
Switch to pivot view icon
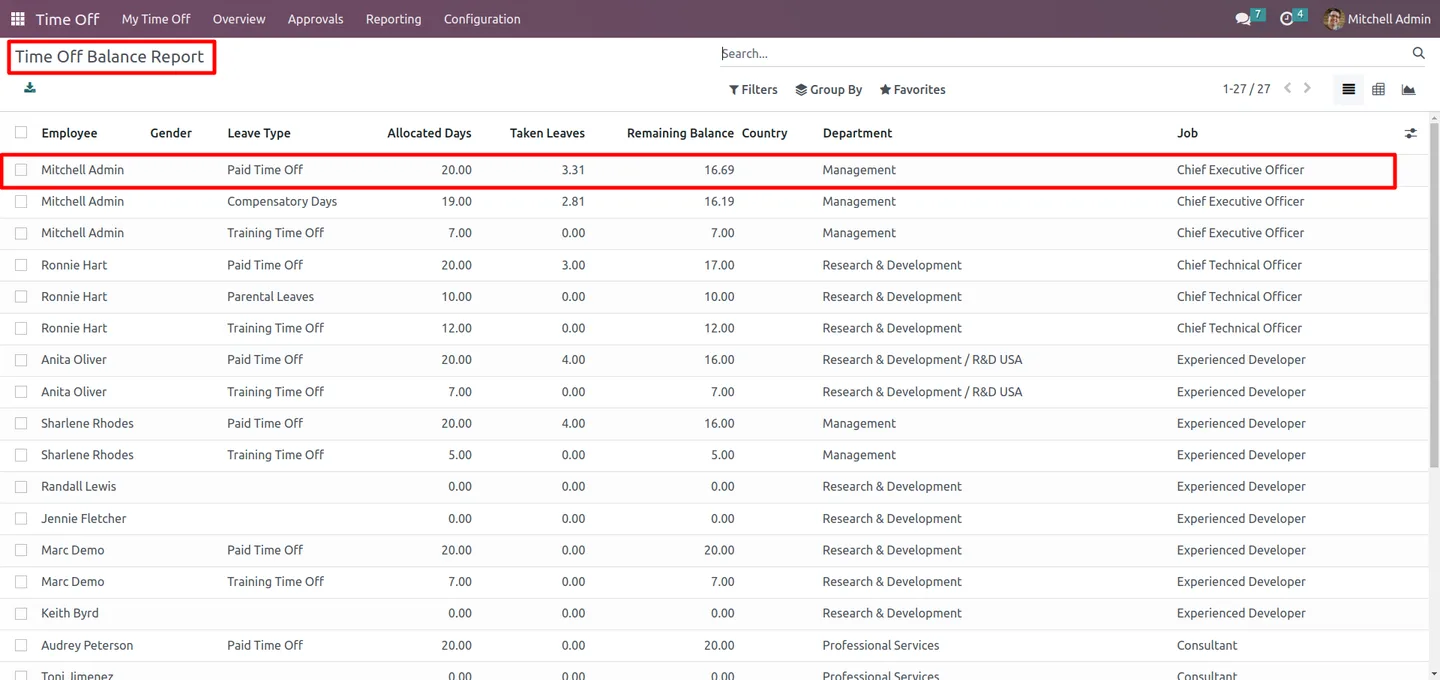coord(1379,89)
